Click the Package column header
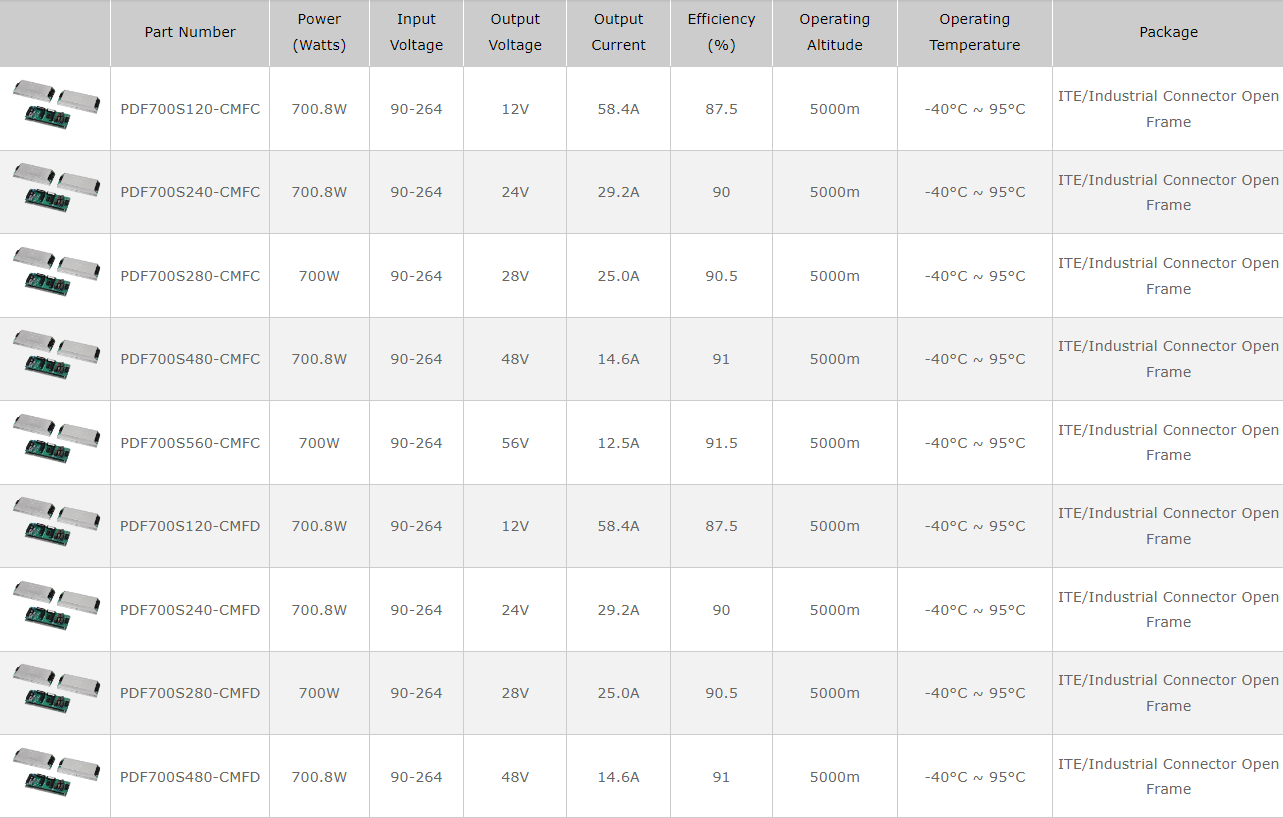 [x=1168, y=33]
